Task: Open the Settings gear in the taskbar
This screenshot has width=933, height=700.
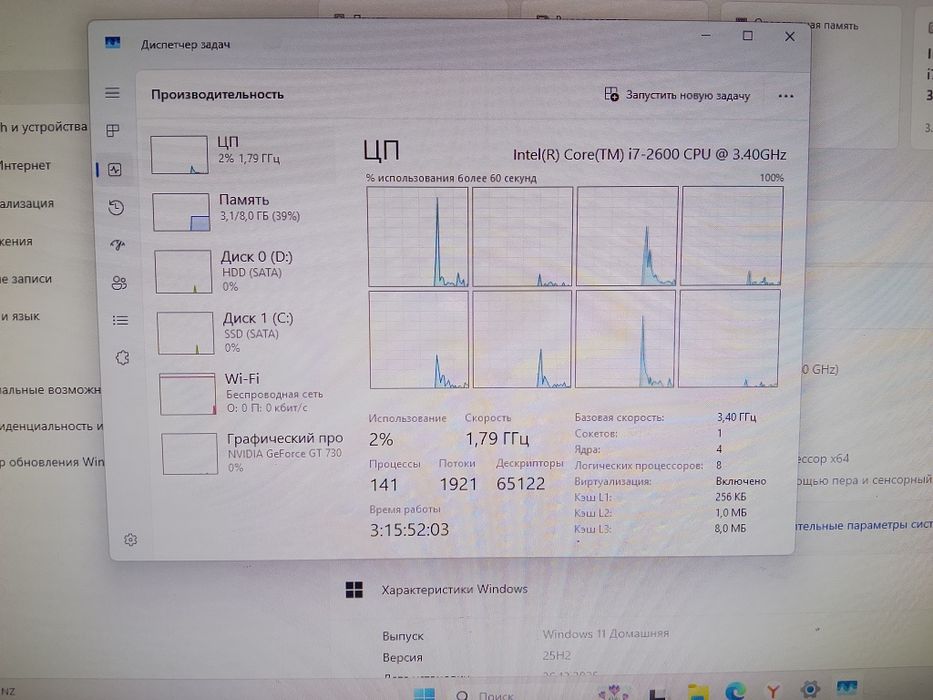Action: (810, 690)
